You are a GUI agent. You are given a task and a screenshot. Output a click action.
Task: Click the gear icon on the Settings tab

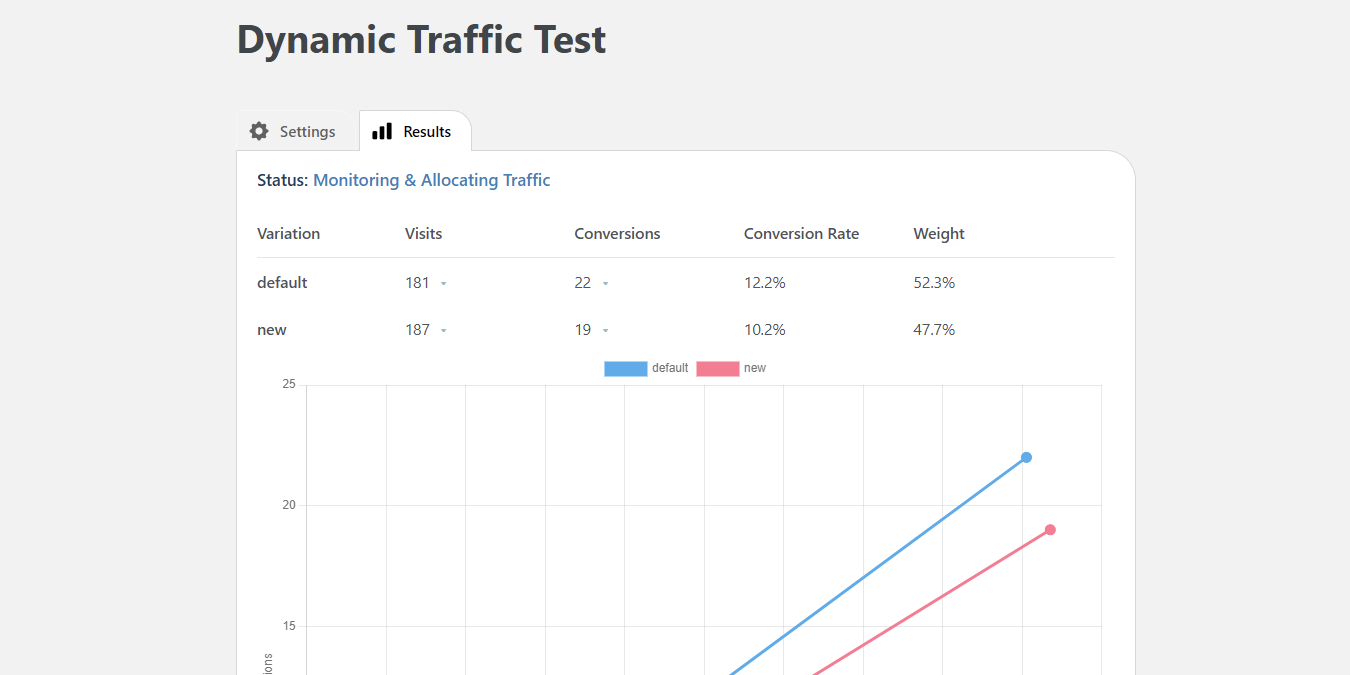(259, 131)
